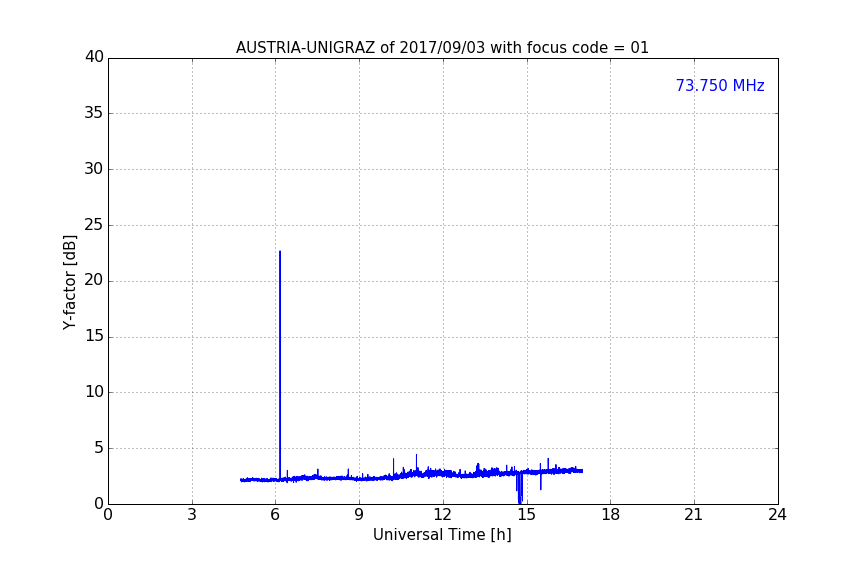This screenshot has height=576, width=864.
Task: Click the x-axis tick label 12
Action: tap(443, 515)
